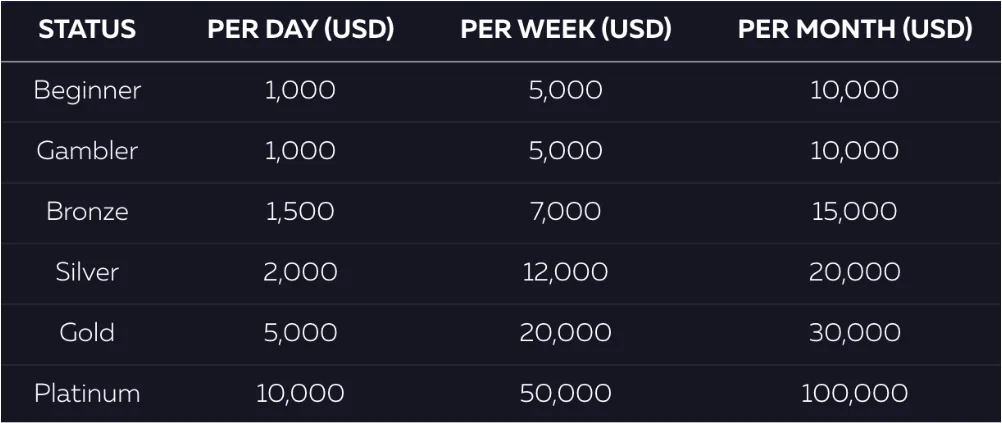Click Platinum per week value 50,000

pos(566,394)
